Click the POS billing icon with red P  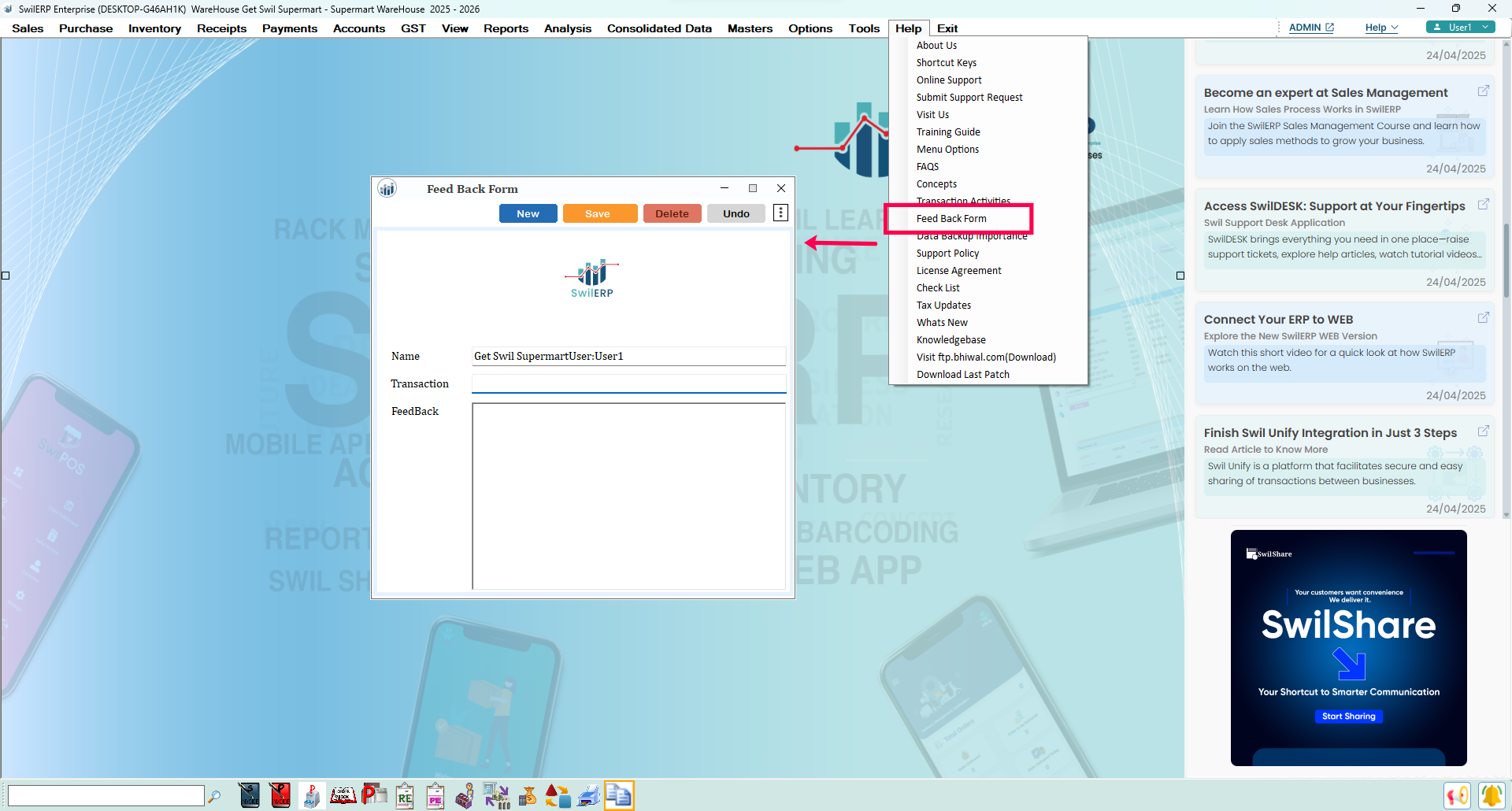[x=311, y=795]
